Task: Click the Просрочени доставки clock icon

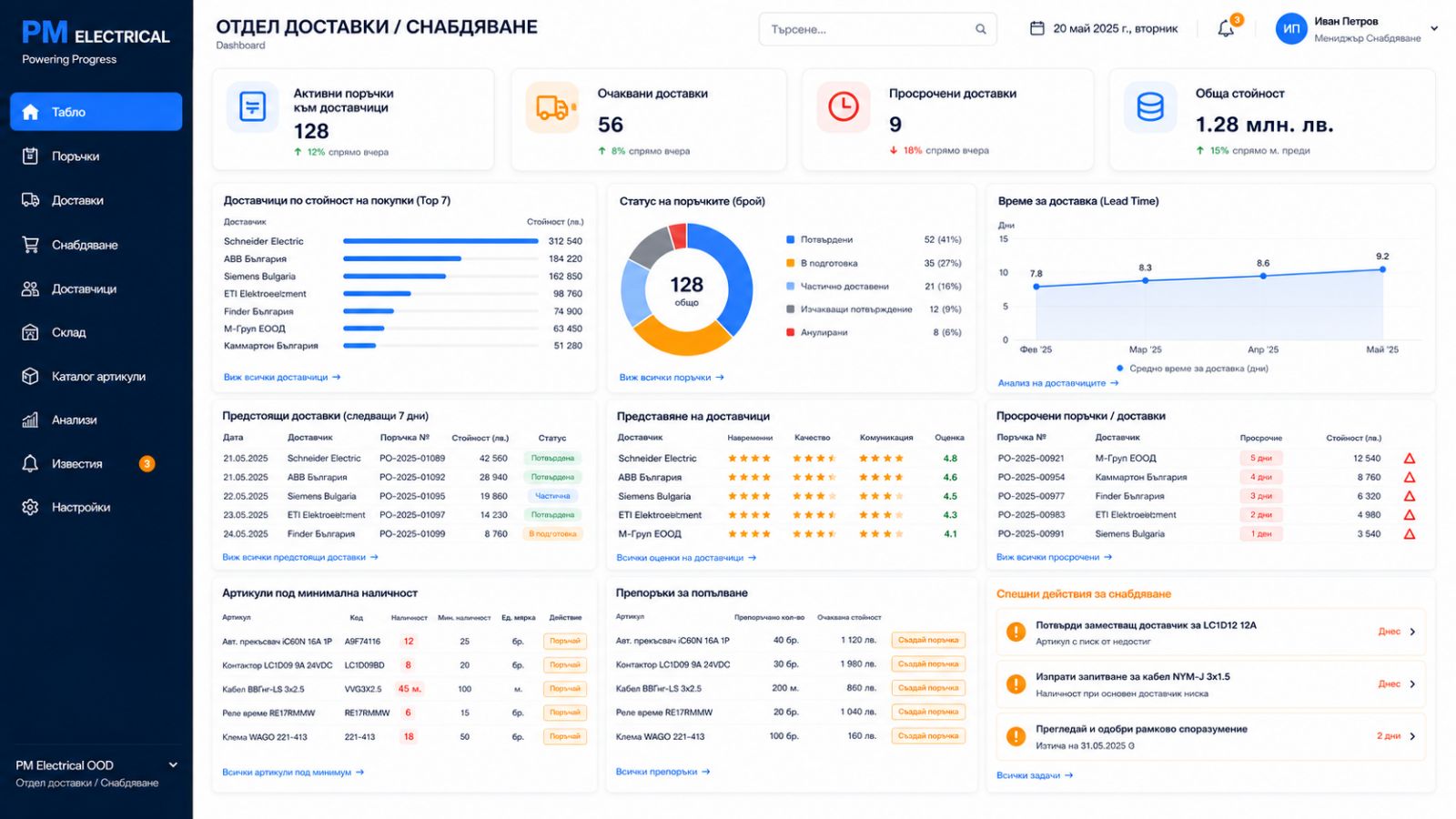Action: [x=844, y=106]
